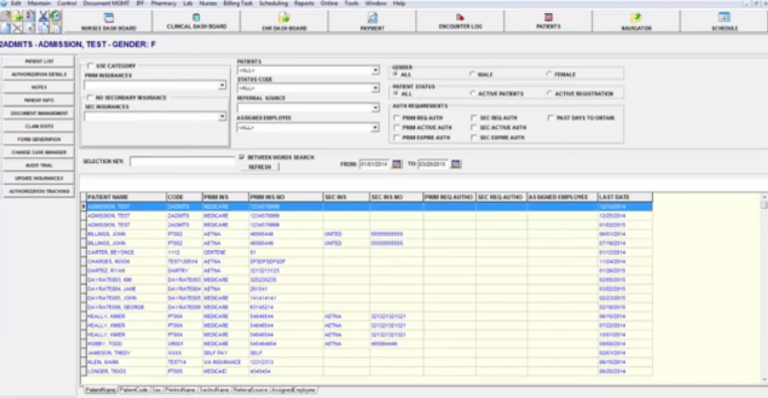Select the CARTER, BEYONCE patient row

(367, 253)
